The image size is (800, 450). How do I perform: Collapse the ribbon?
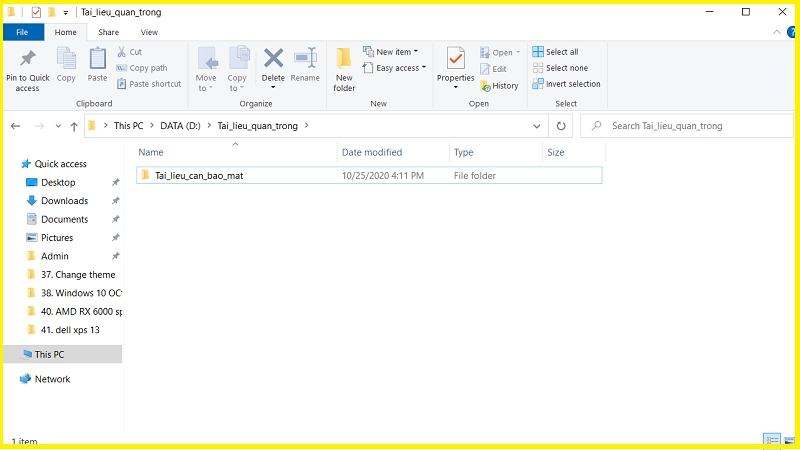777,32
